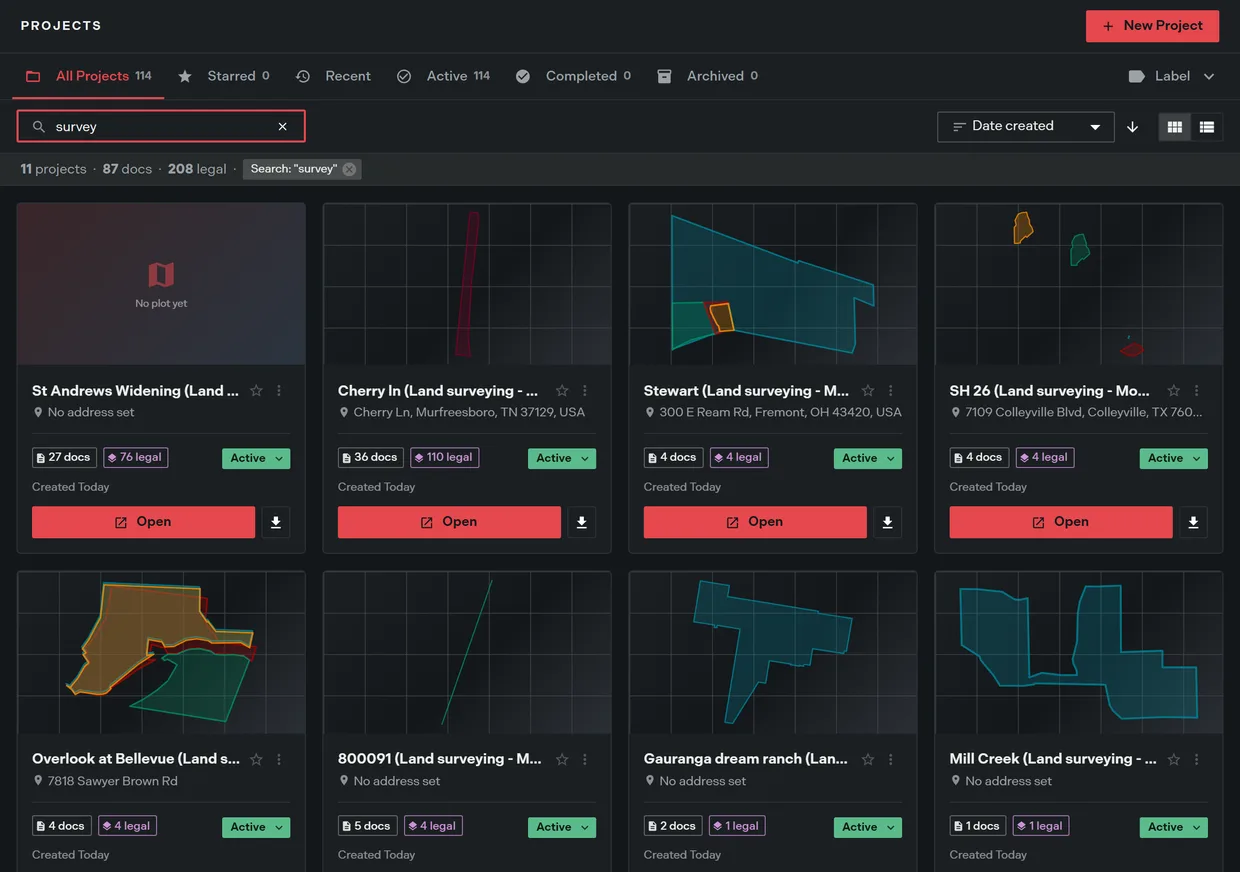Switch to the Archived tab
Viewport: 1240px width, 872px height.
point(708,76)
